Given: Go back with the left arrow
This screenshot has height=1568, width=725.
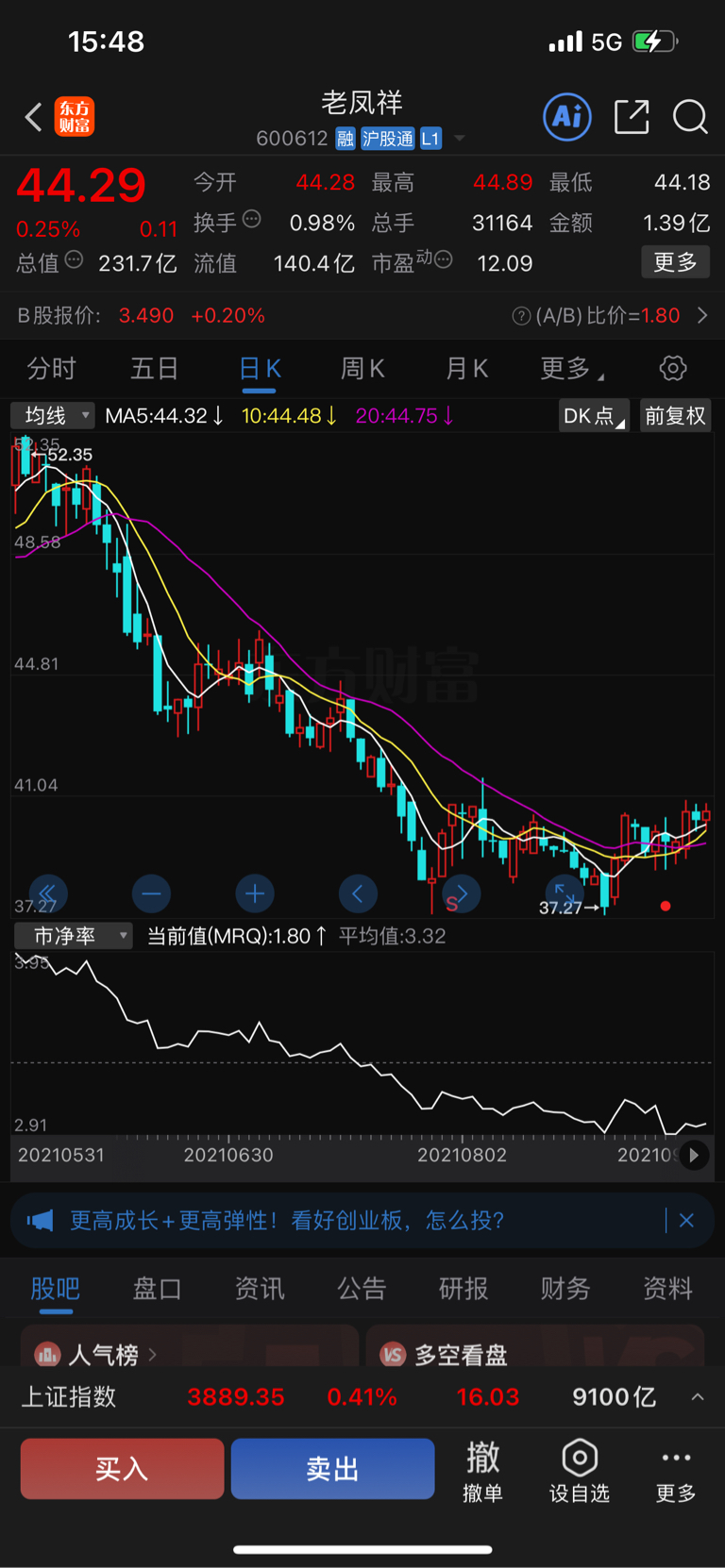Looking at the screenshot, I should [34, 117].
